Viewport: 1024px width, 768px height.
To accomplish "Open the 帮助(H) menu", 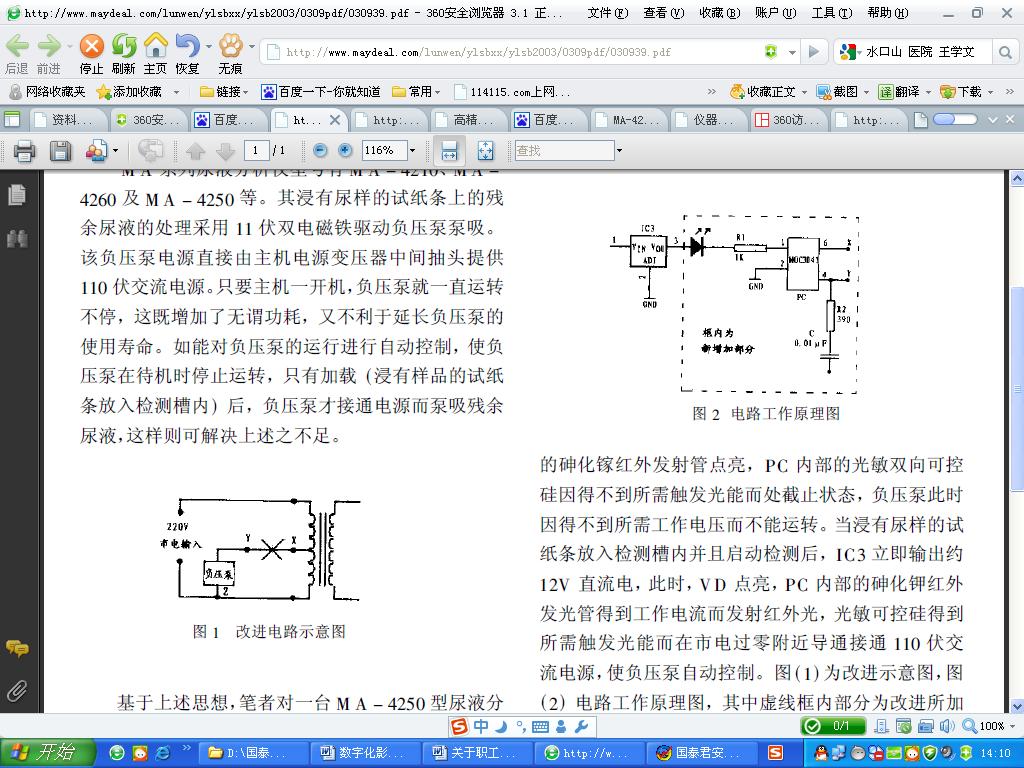I will click(888, 12).
